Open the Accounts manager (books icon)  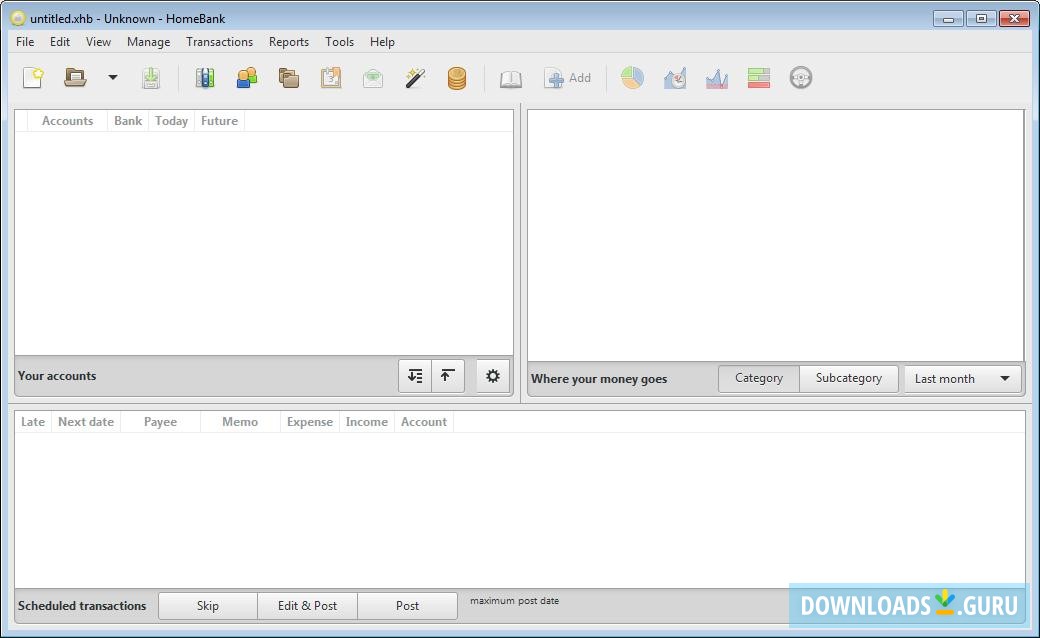click(x=205, y=78)
